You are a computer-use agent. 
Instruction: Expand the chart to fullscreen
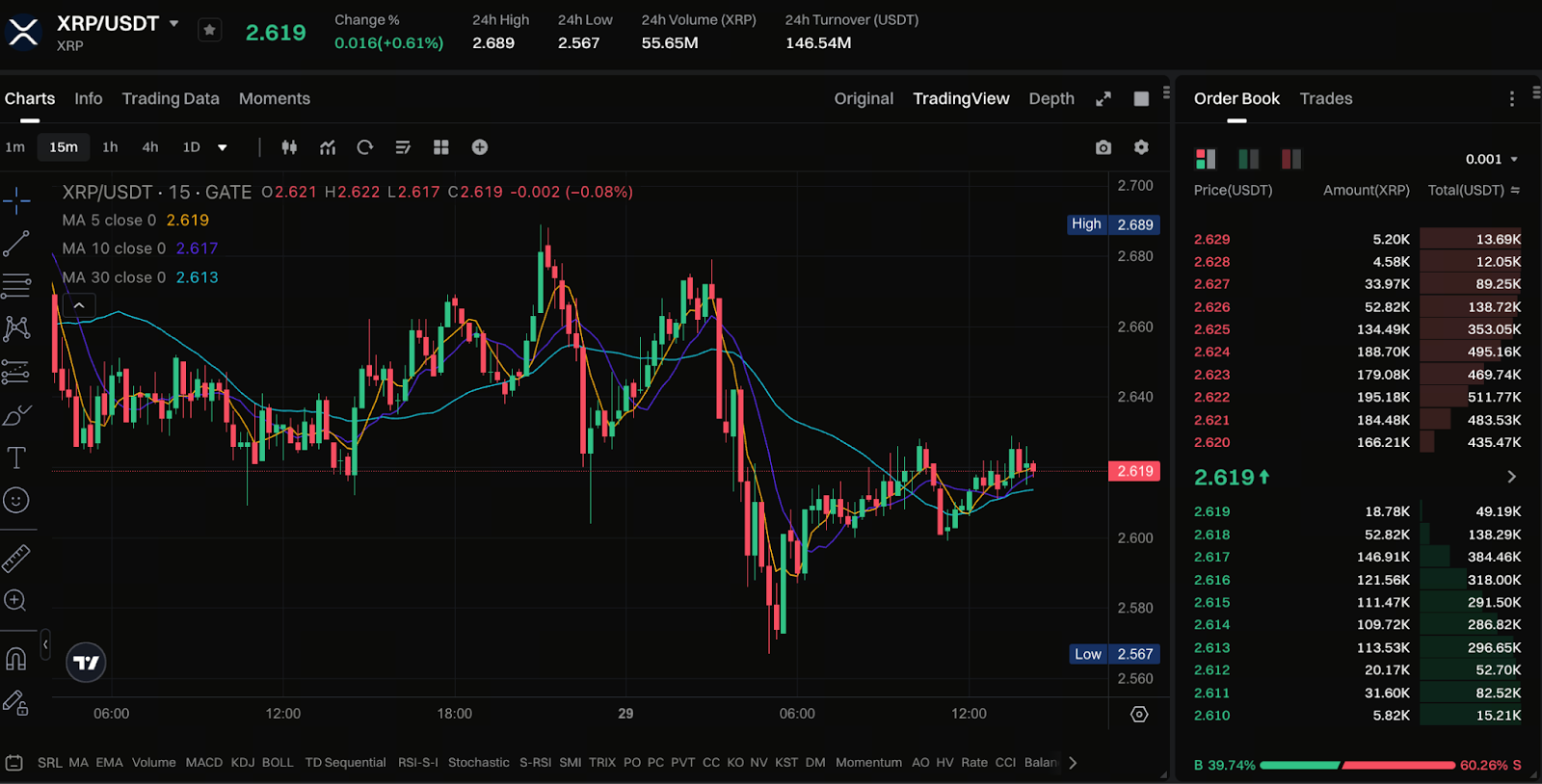click(1103, 98)
